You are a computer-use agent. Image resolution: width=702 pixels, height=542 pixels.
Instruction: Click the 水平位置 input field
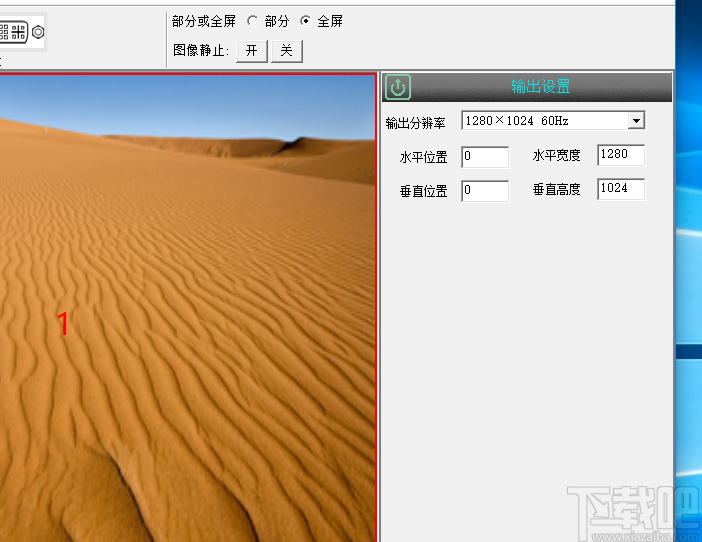click(x=485, y=157)
